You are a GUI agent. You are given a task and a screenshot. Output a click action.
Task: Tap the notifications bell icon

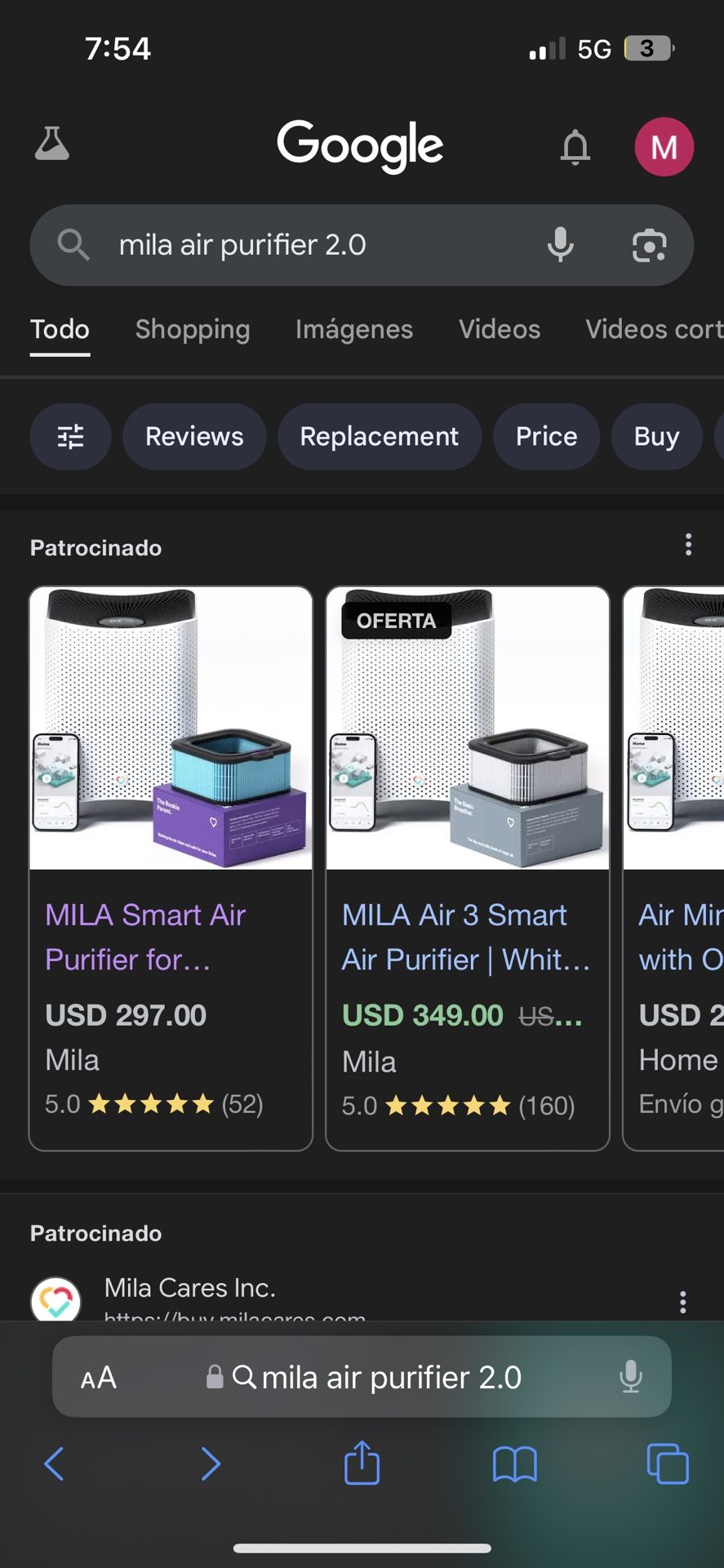tap(575, 147)
